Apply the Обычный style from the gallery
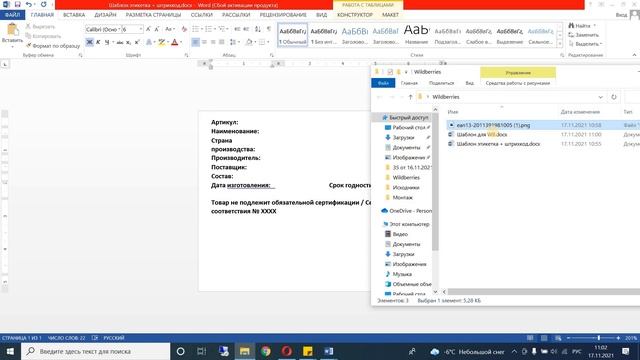The height and width of the screenshot is (360, 640). coord(293,35)
